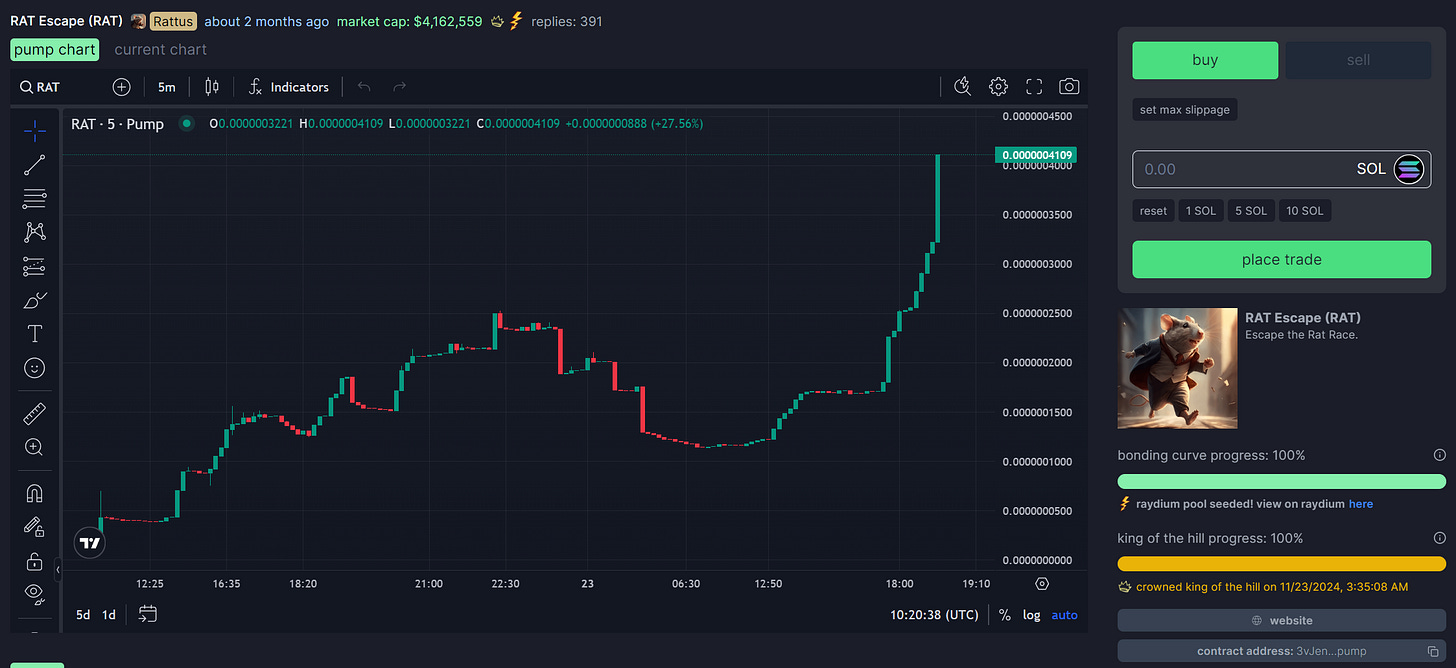Image resolution: width=1456 pixels, height=668 pixels.
Task: Open the go to date calendar icon
Action: 148,614
